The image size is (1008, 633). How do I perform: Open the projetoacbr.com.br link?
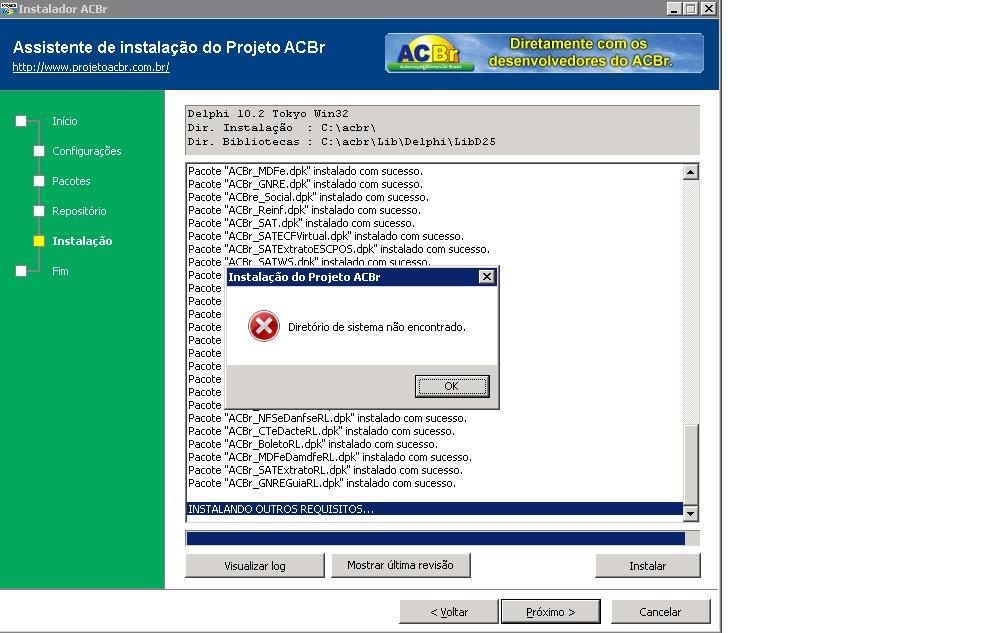[91, 67]
